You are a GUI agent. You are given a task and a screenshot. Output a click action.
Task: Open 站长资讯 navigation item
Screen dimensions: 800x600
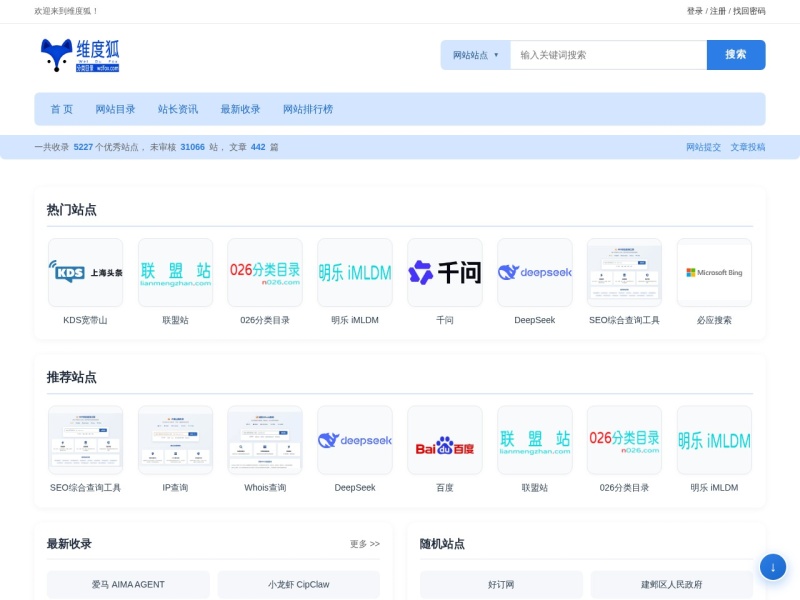pyautogui.click(x=178, y=109)
